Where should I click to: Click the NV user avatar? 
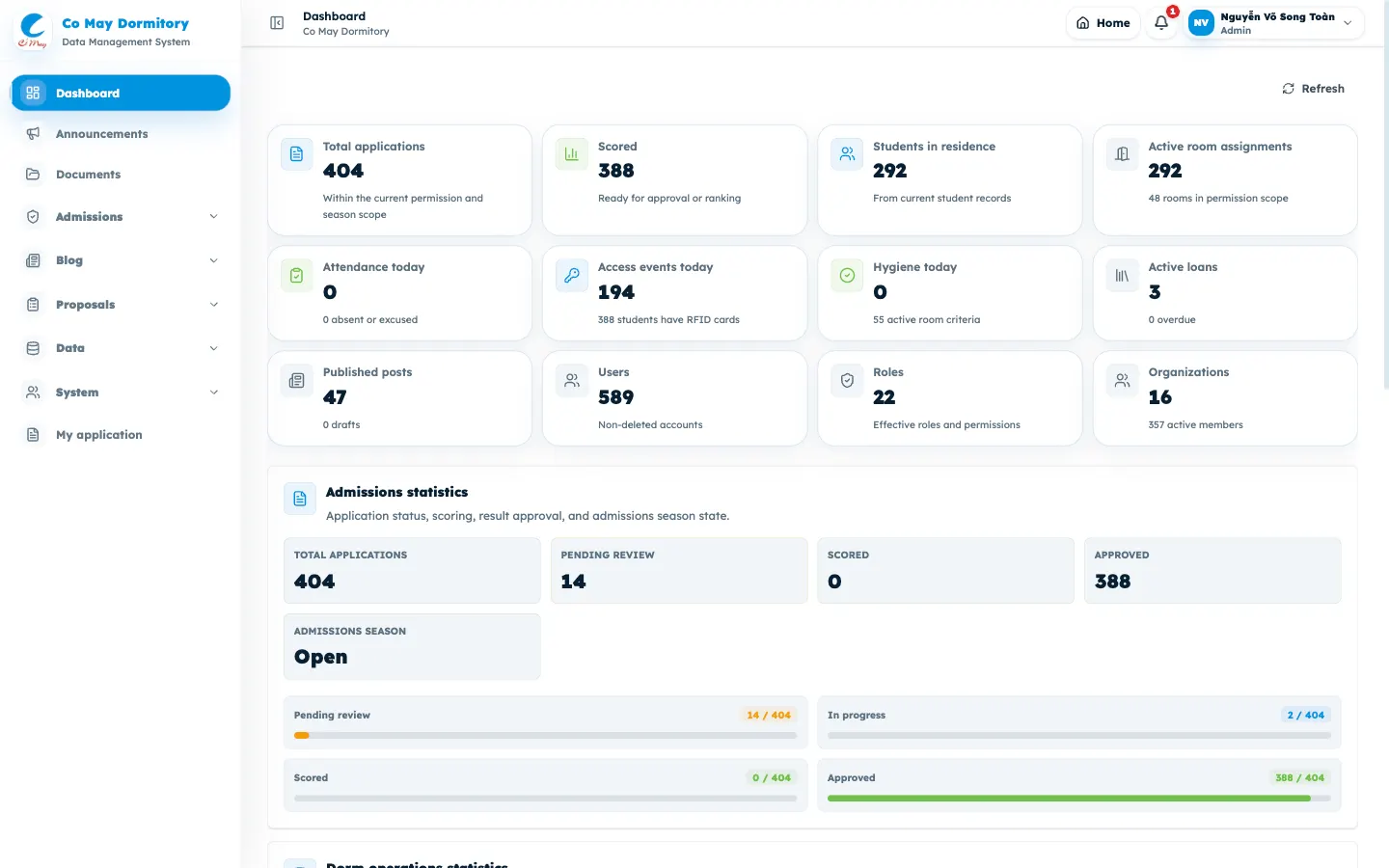click(1201, 23)
